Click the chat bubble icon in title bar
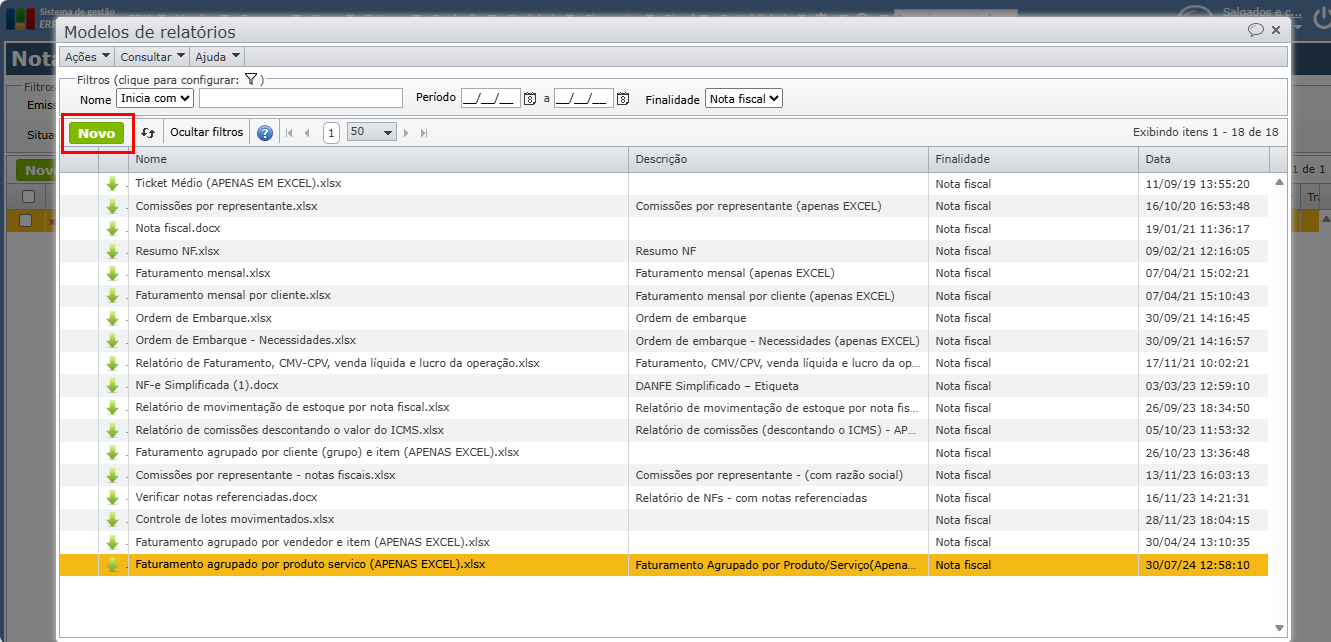The height and width of the screenshot is (642, 1331). pos(1255,30)
